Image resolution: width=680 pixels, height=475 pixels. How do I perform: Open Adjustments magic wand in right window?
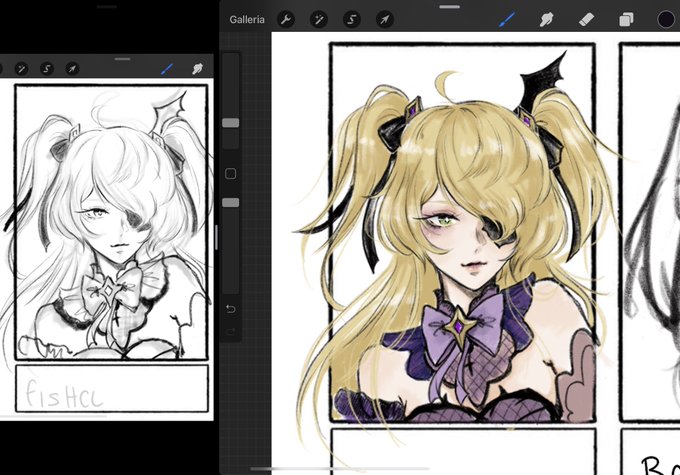click(x=319, y=20)
